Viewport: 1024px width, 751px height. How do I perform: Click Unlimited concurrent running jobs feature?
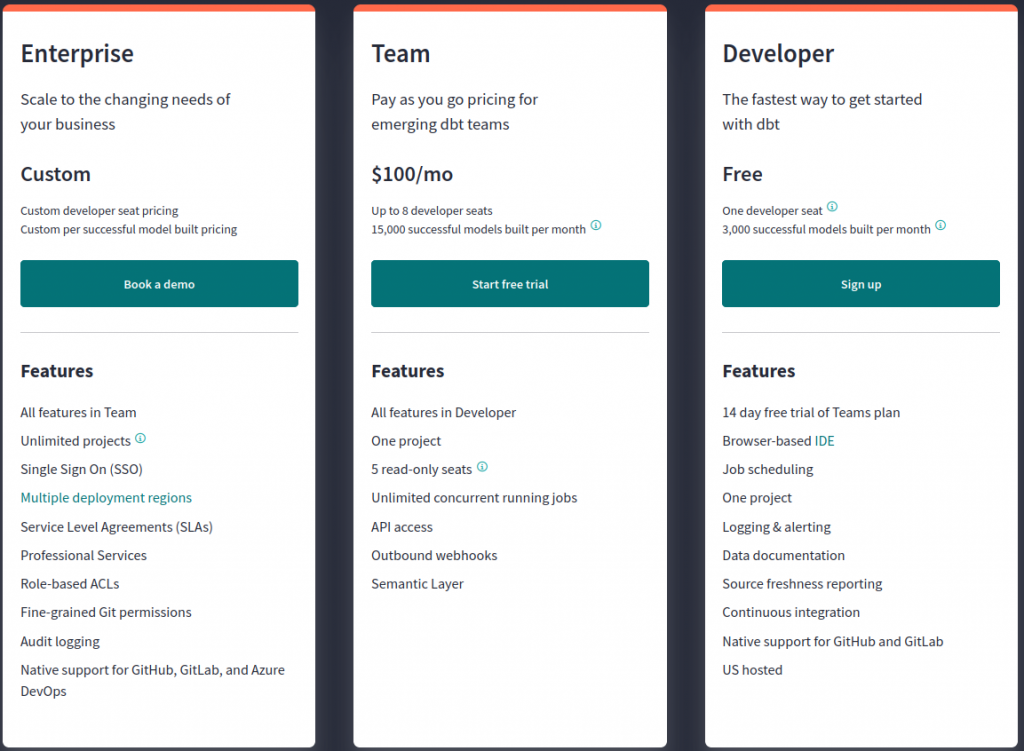474,498
